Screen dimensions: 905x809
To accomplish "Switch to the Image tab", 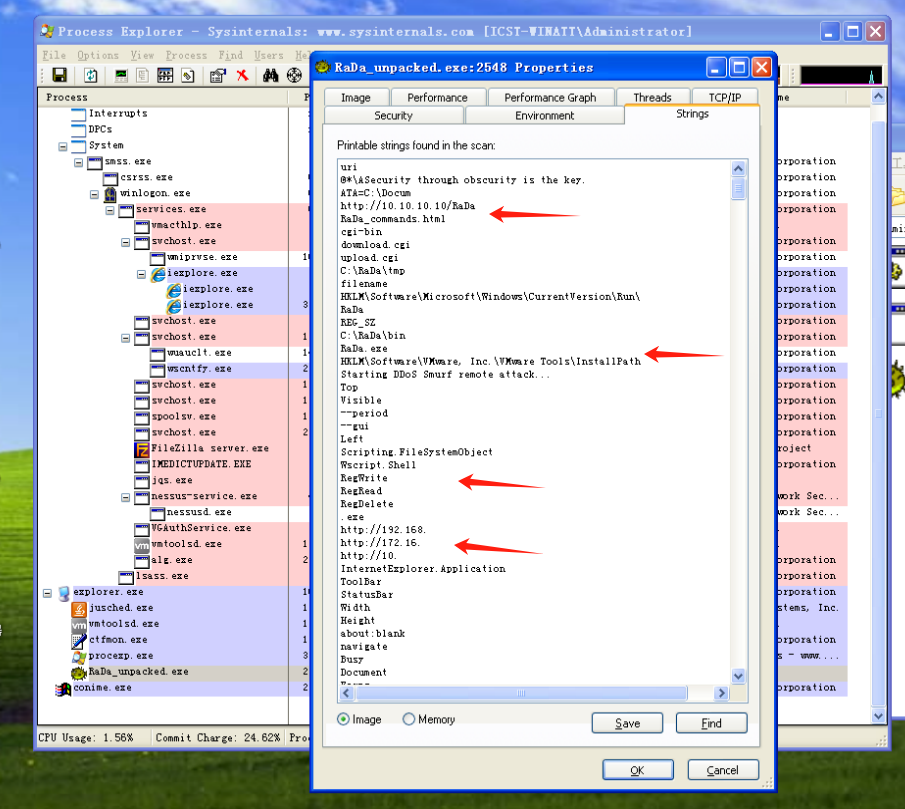I will pos(356,98).
